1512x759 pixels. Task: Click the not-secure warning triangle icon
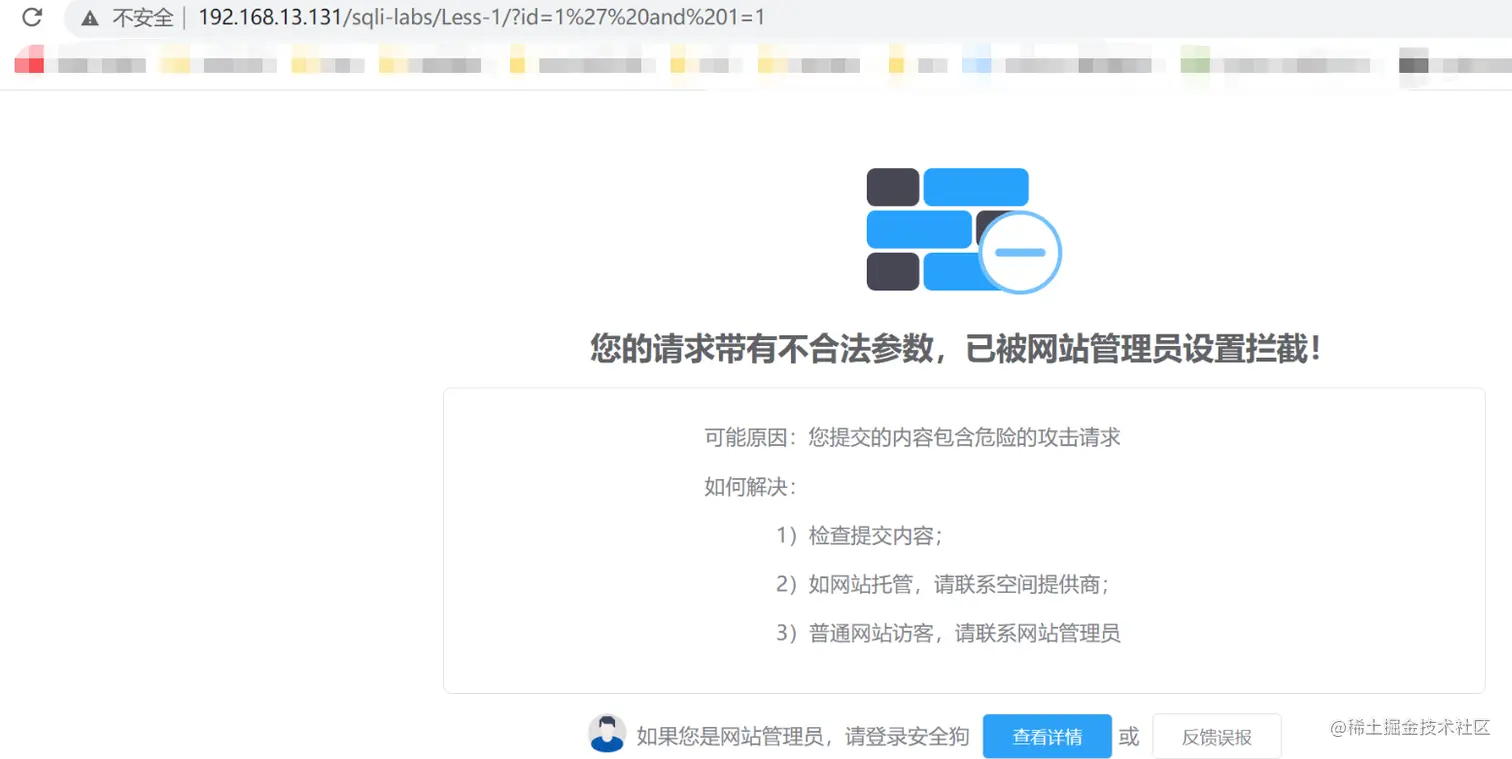[x=91, y=18]
